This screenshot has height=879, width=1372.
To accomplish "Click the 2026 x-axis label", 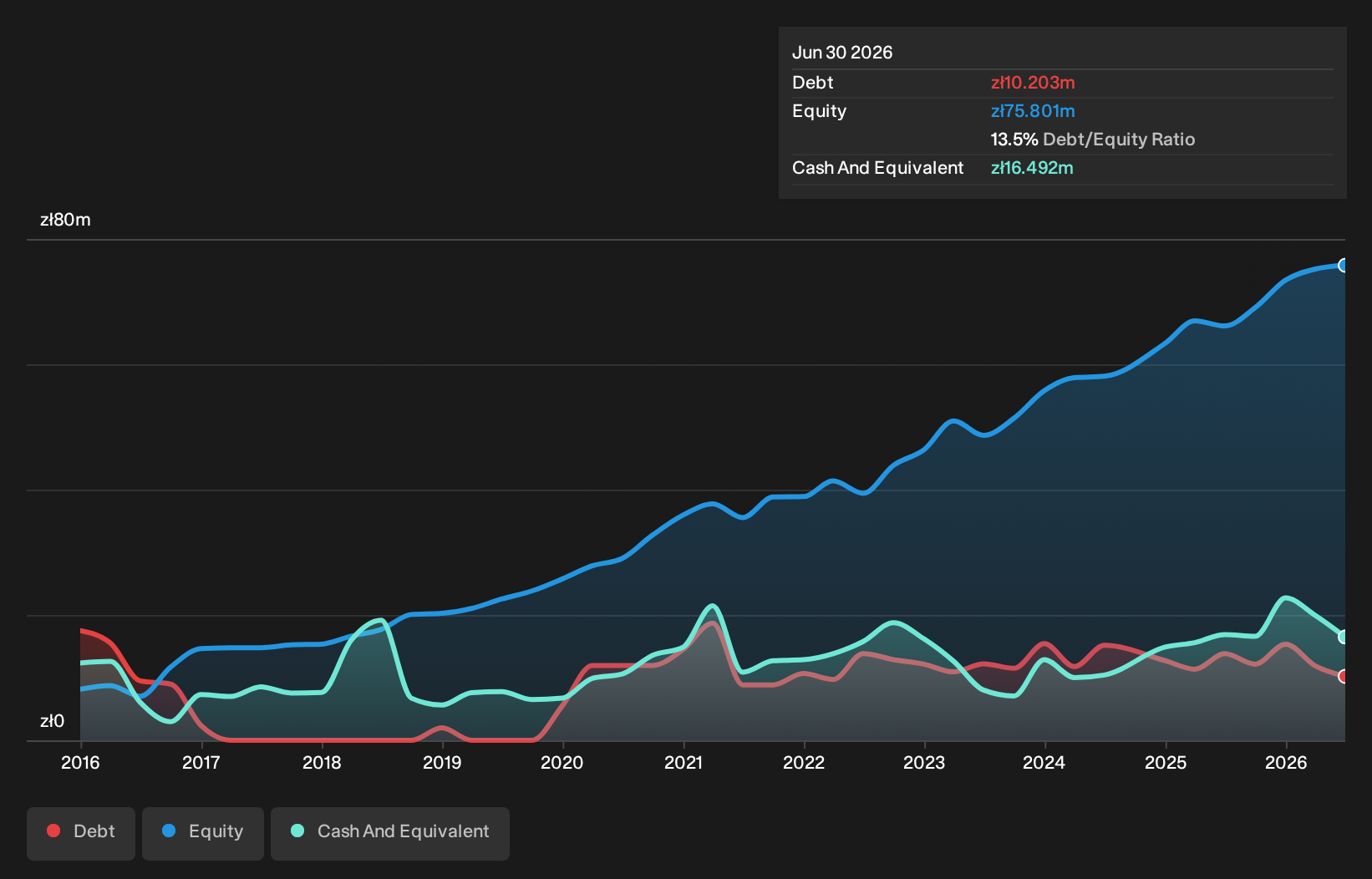I will [1286, 762].
